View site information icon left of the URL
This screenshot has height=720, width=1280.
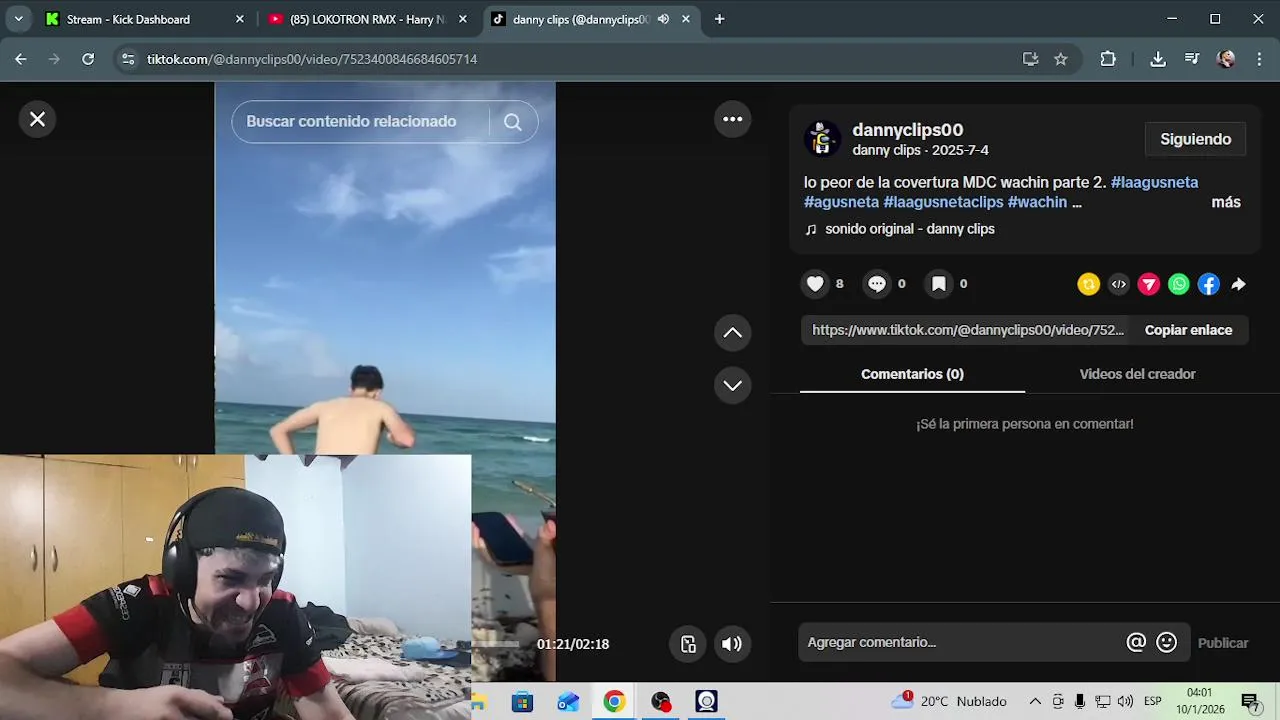coord(127,59)
